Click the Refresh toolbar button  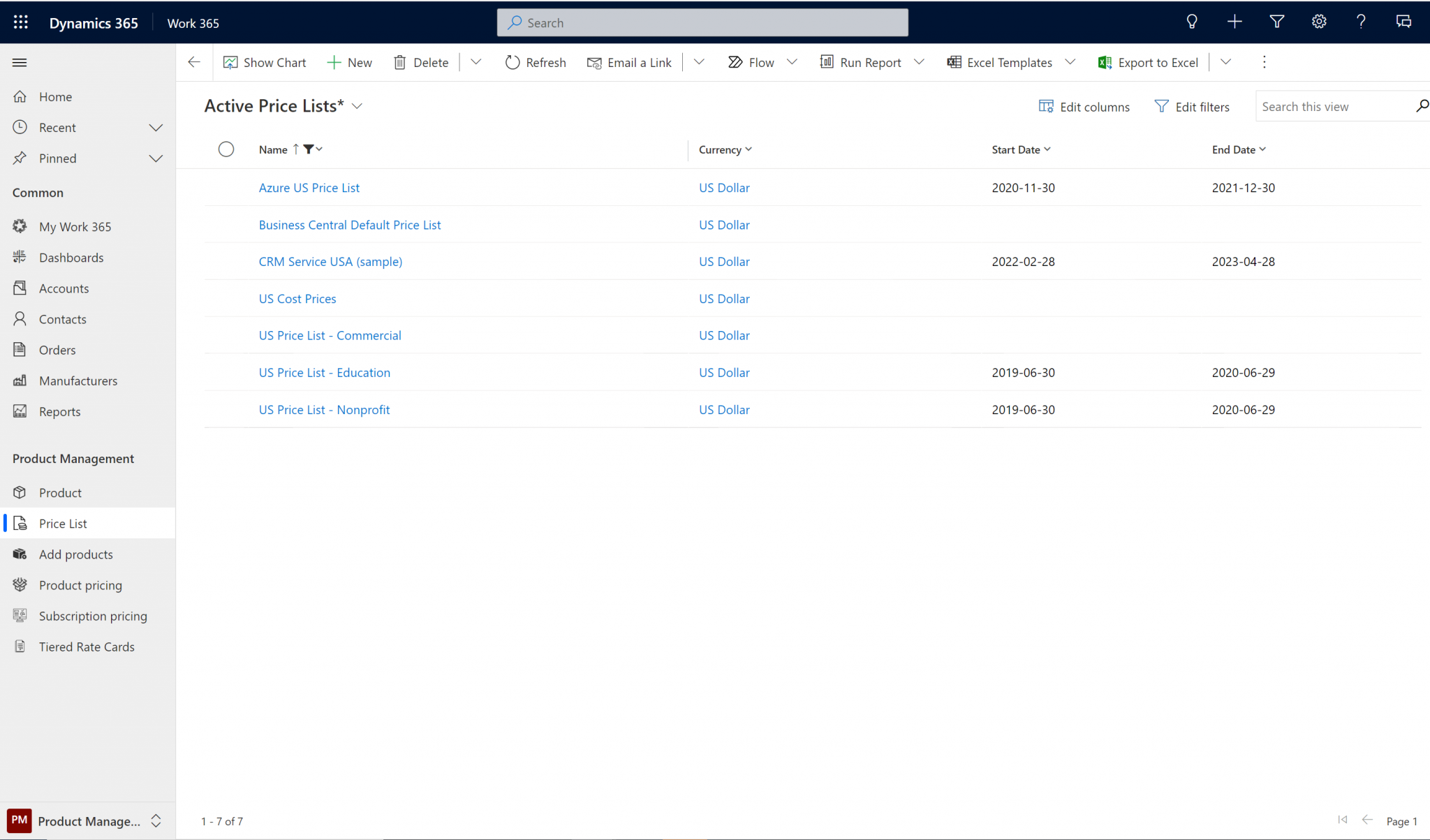(x=536, y=63)
